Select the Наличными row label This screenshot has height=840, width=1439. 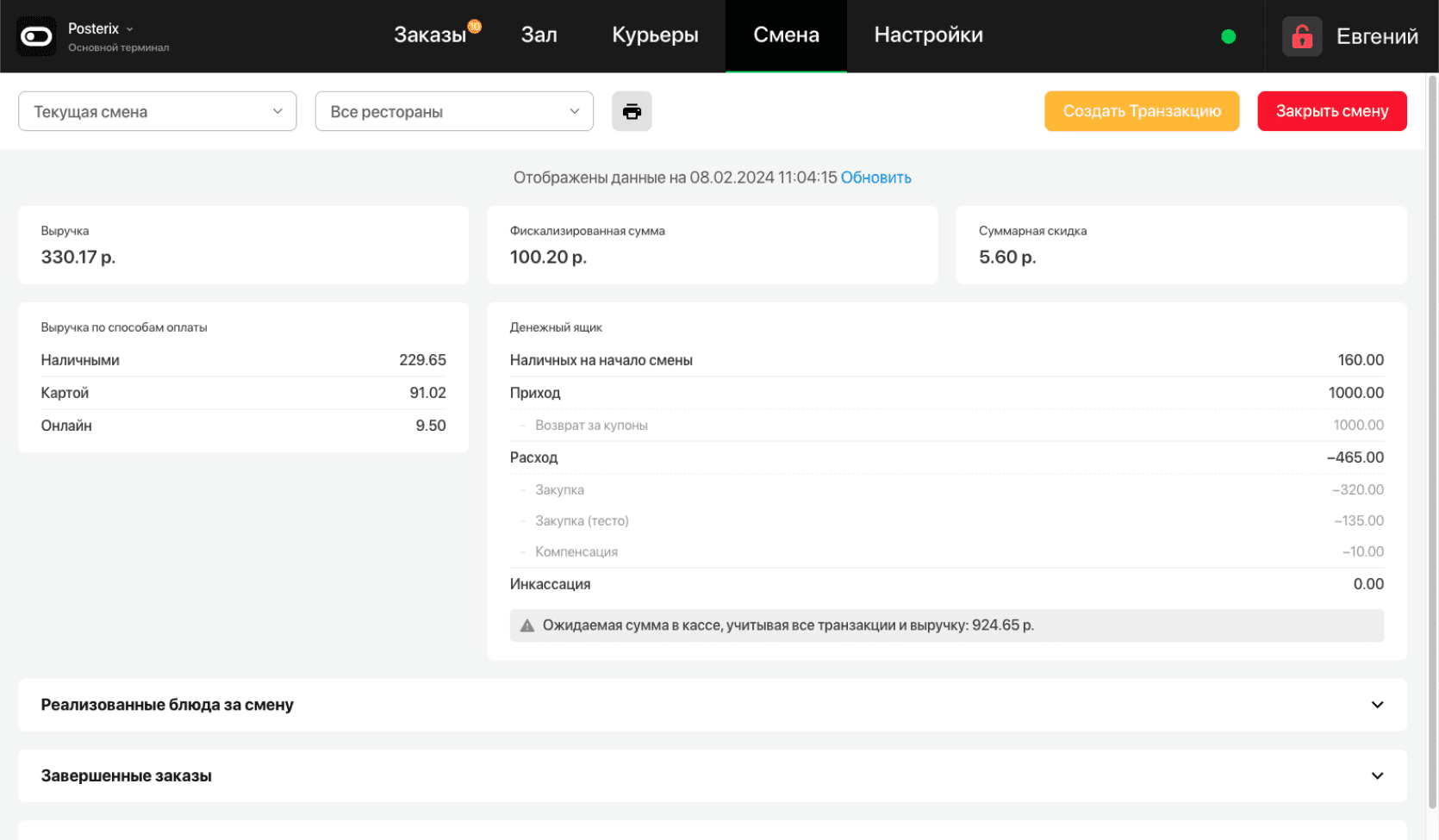pyautogui.click(x=80, y=360)
